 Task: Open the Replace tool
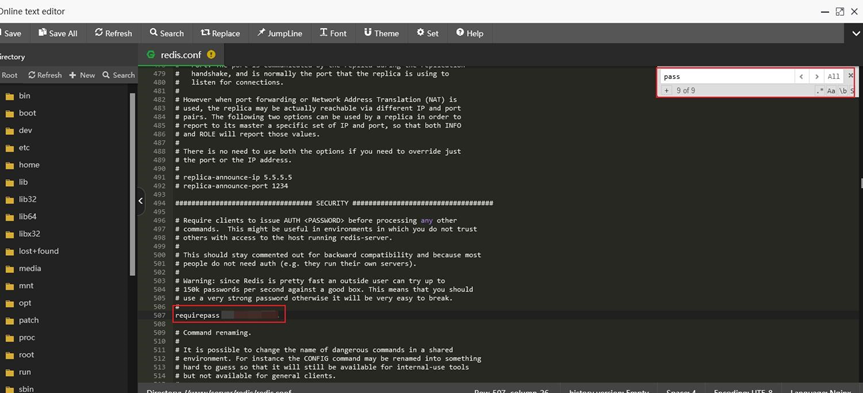click(x=220, y=33)
